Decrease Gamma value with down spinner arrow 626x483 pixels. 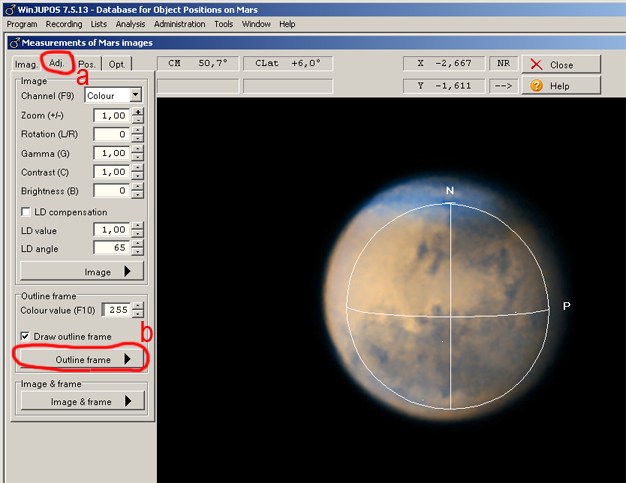click(138, 157)
